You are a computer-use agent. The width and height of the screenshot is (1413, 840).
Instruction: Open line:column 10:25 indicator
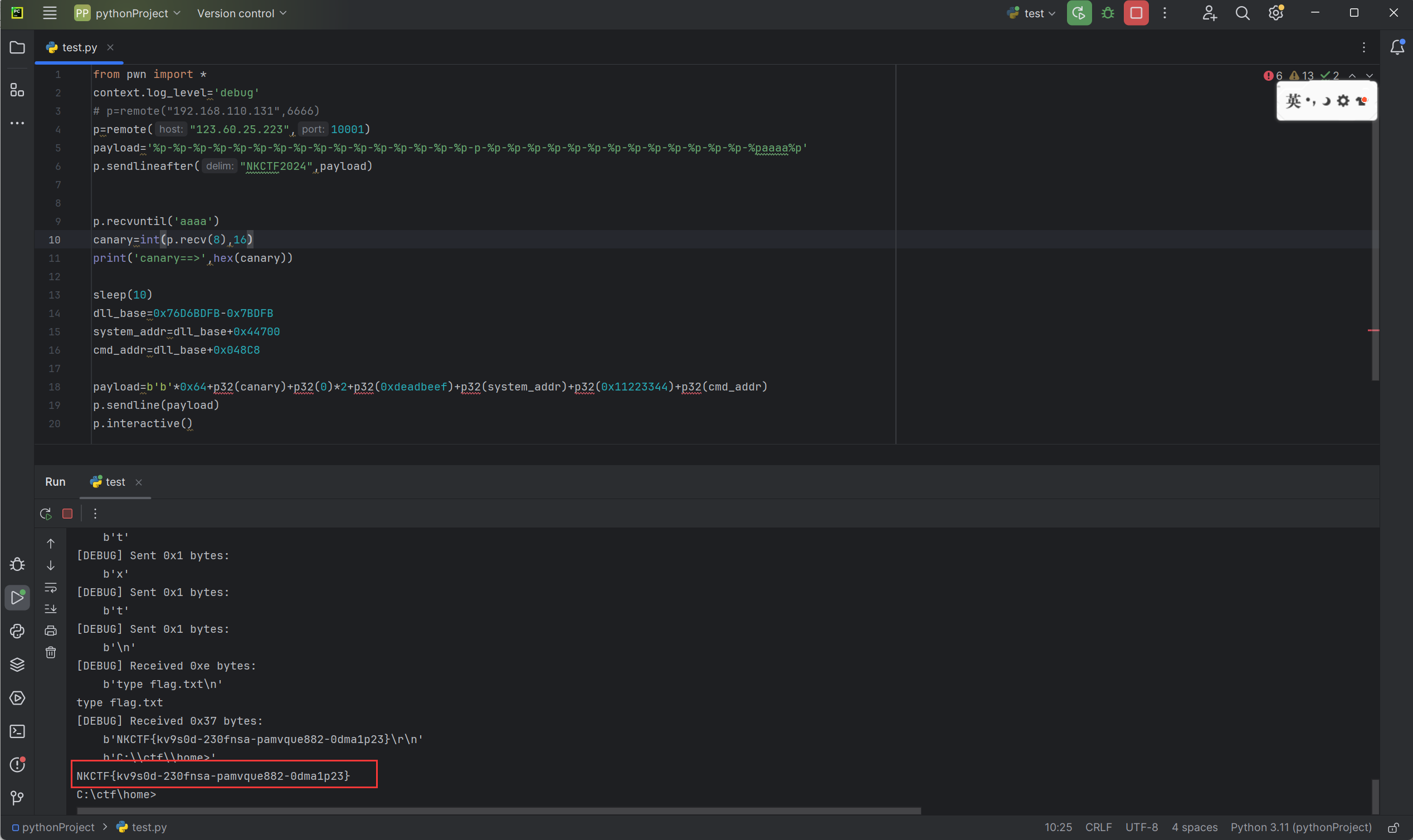pos(1058,827)
